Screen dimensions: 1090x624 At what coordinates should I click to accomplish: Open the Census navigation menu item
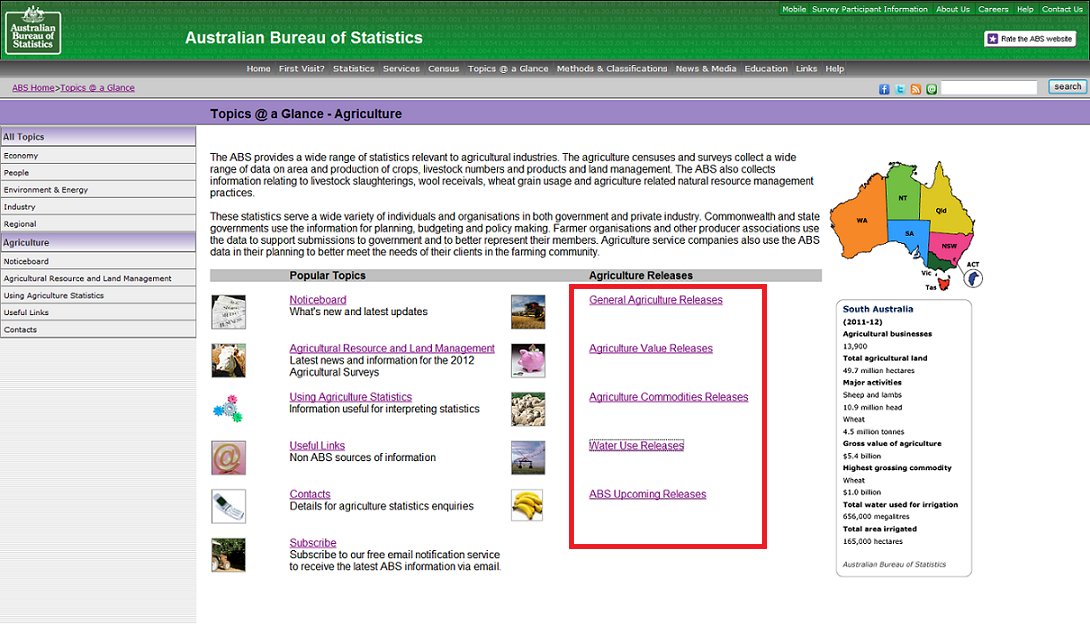[443, 68]
